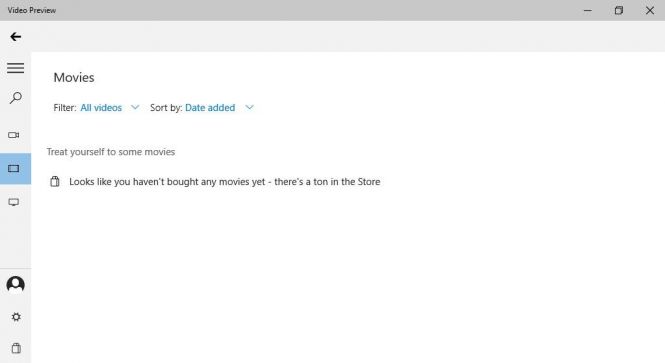The image size is (665, 363).
Task: Open the TV shows sidebar icon
Action: click(14, 202)
